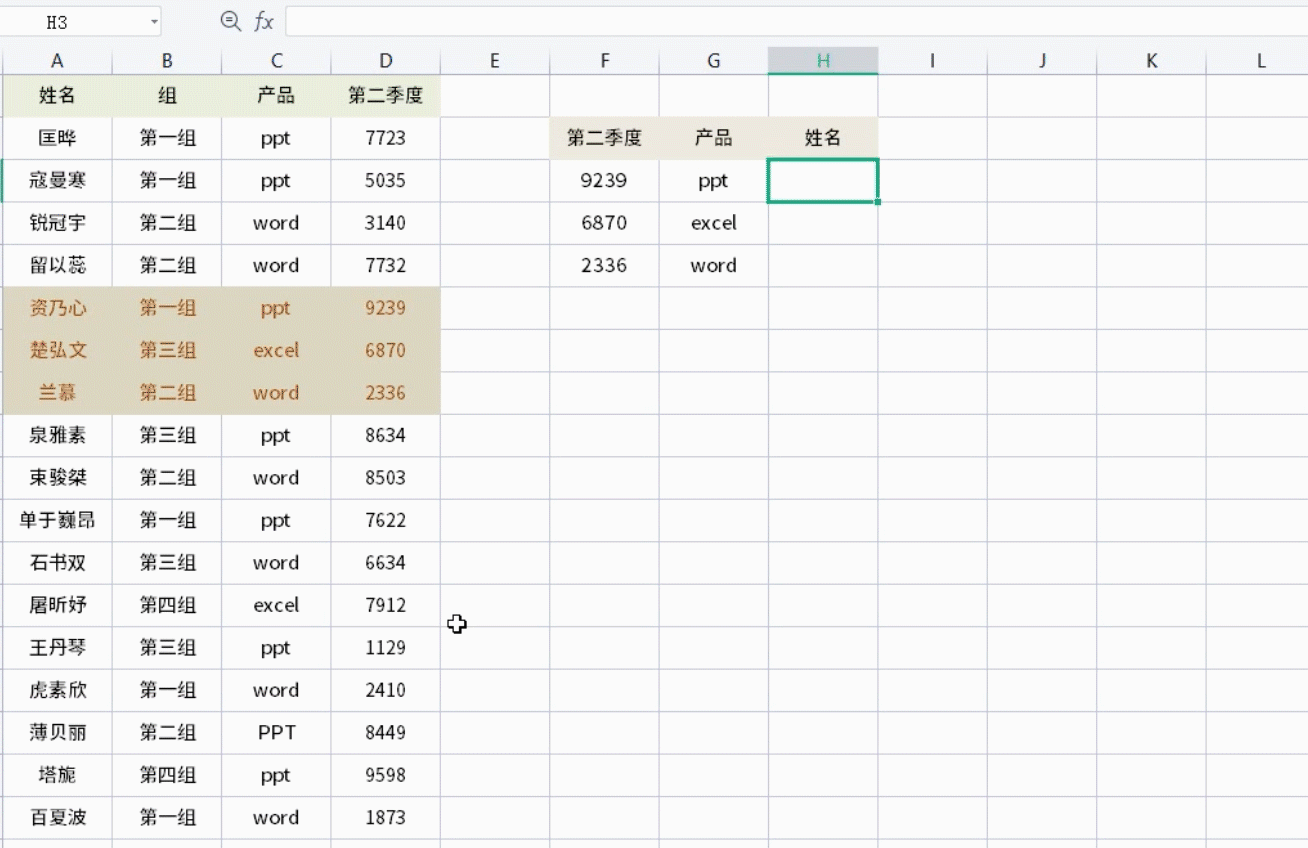Screen dimensions: 1308x848
Task: Select column D header
Action: pyautogui.click(x=386, y=61)
